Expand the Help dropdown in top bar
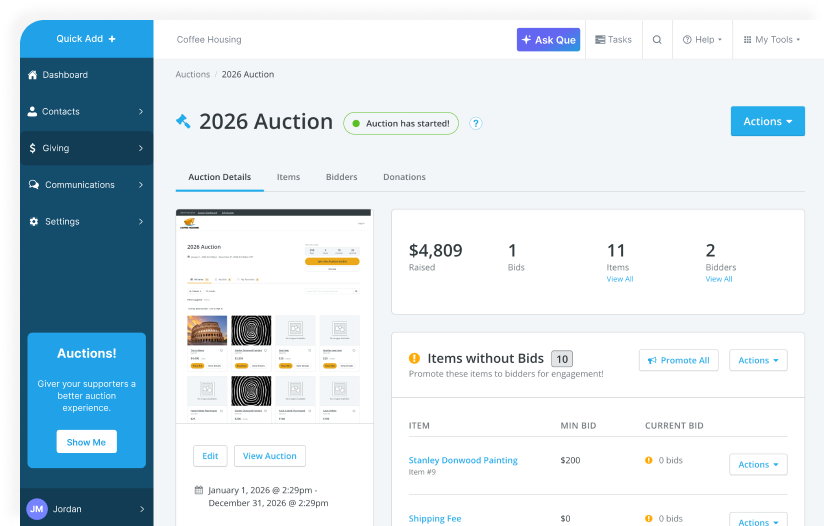824x526 pixels. point(702,40)
